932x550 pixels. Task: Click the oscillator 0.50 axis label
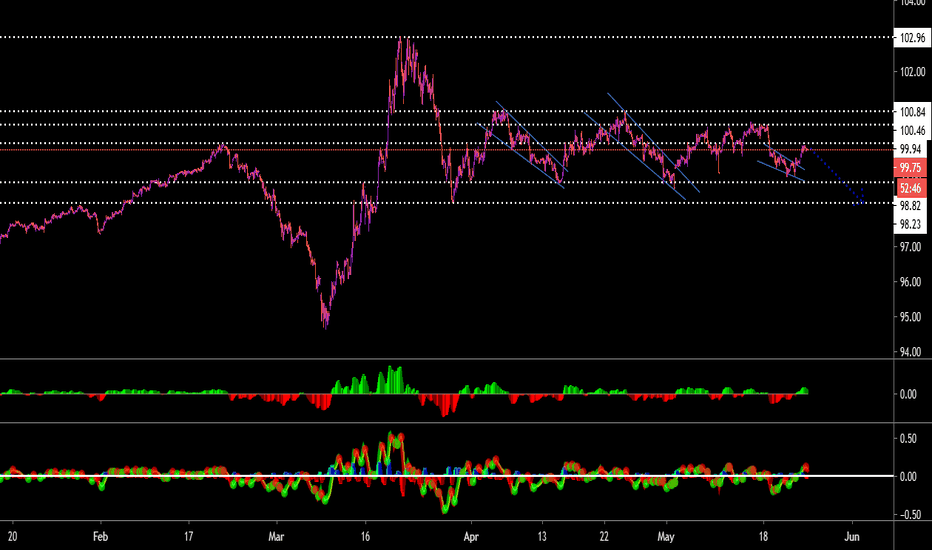click(908, 439)
